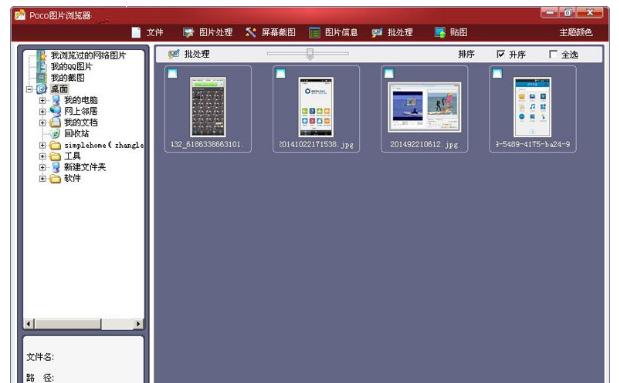Image resolution: width=619 pixels, height=383 pixels.
Task: Expand the 工具 folder node
Action: pos(42,156)
